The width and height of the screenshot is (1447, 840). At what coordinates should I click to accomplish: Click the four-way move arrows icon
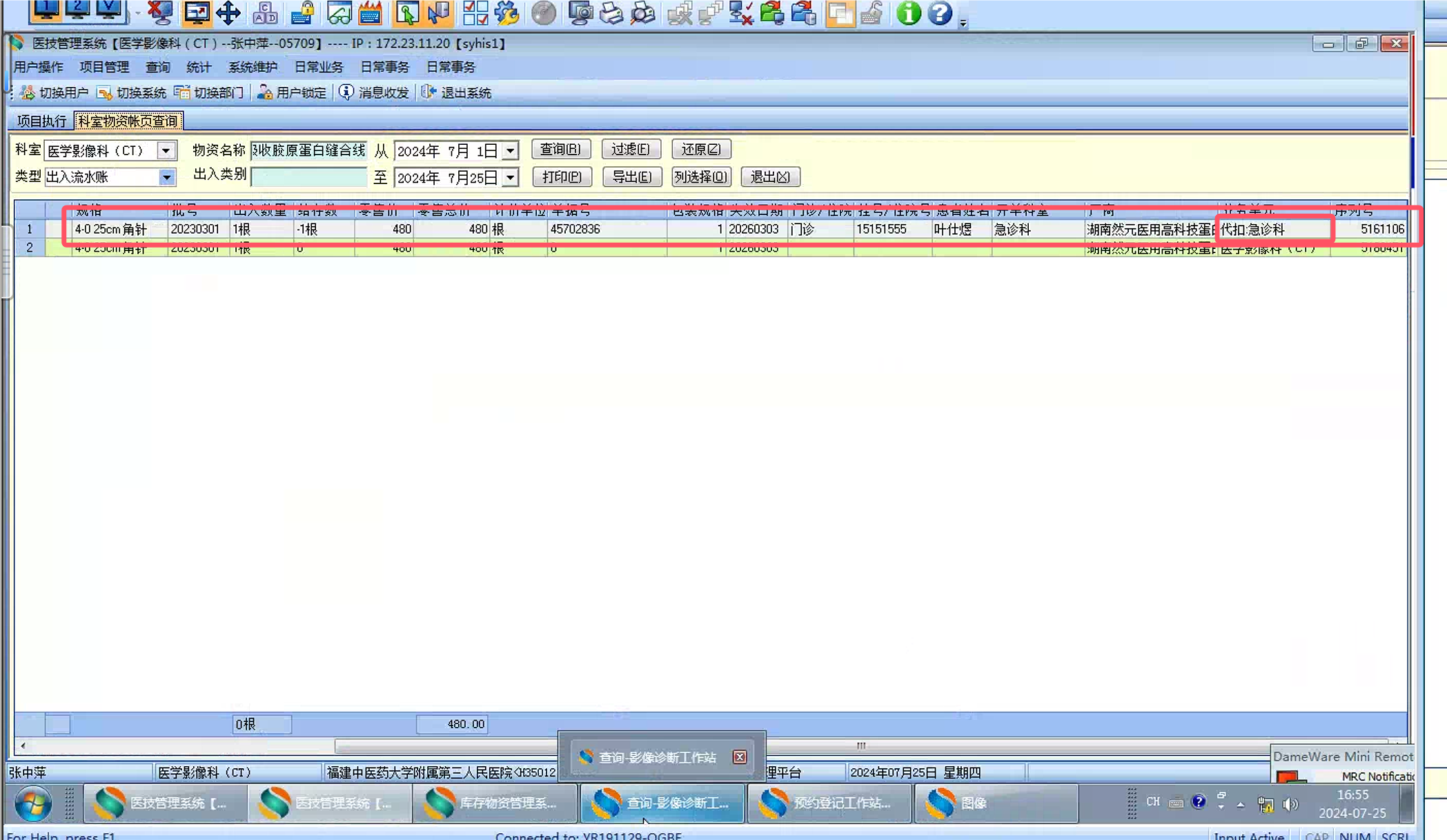point(228,12)
